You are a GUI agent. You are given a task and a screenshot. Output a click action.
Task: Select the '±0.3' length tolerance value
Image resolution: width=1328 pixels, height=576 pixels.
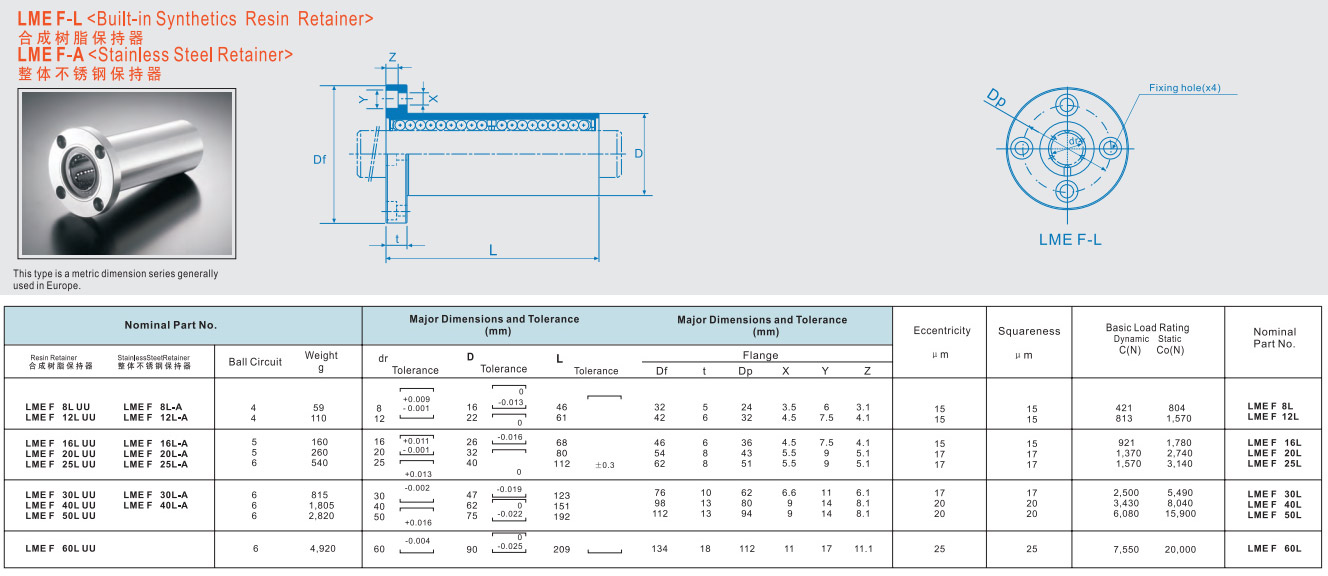[605, 465]
